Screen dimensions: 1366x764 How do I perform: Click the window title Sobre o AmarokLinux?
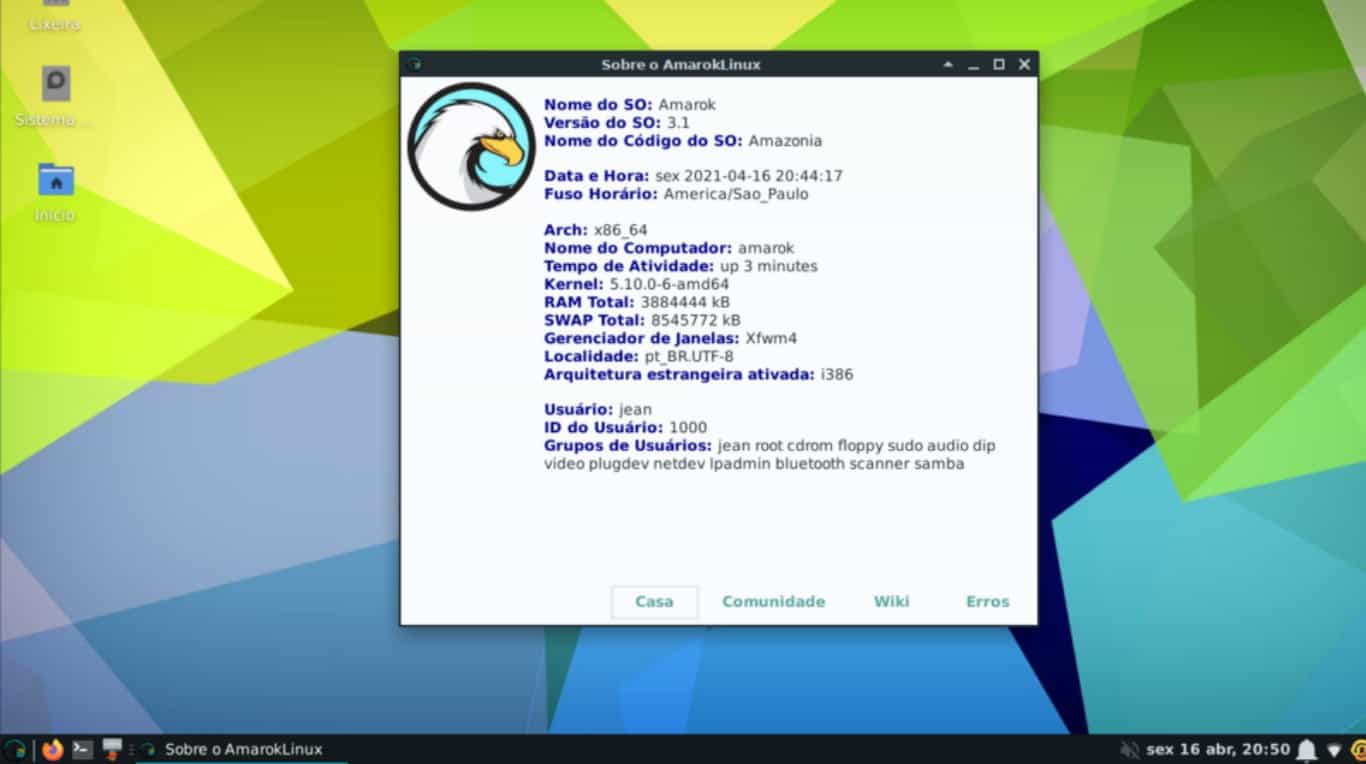(x=680, y=64)
